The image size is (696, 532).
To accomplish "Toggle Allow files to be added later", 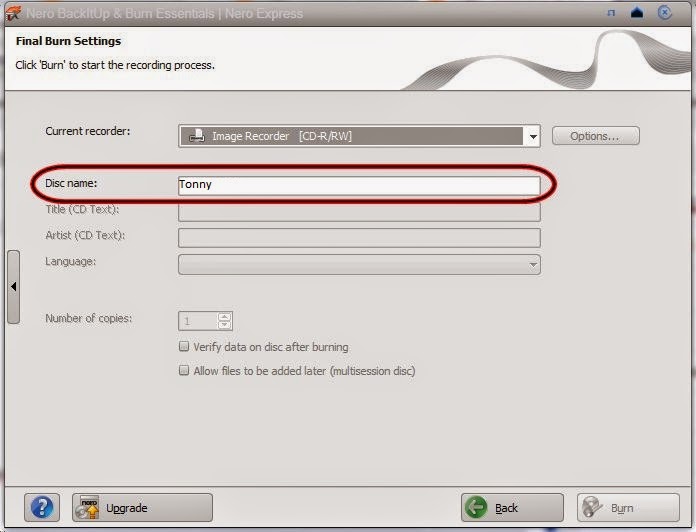I will [x=184, y=370].
